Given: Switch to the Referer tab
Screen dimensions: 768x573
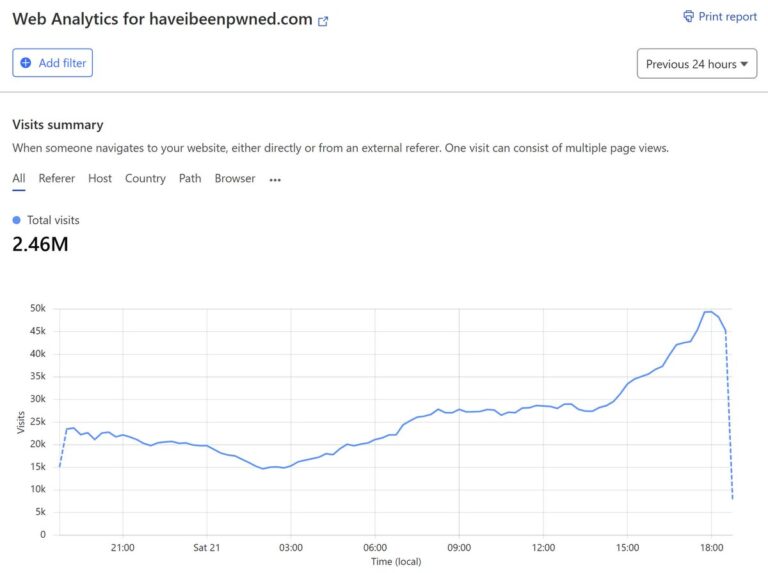Looking at the screenshot, I should point(57,178).
